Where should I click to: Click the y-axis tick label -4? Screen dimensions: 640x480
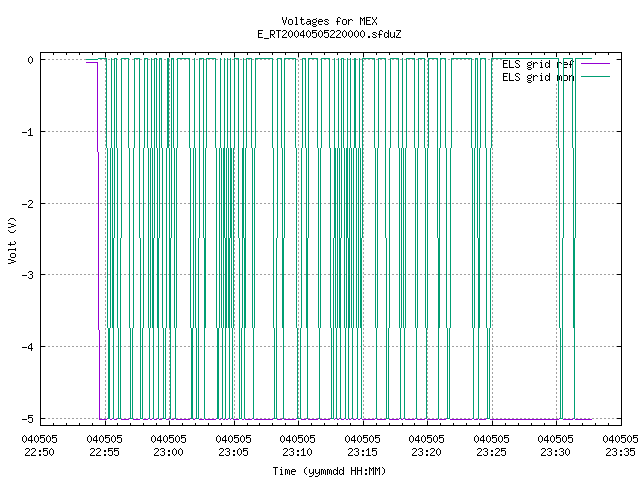(x=28, y=347)
